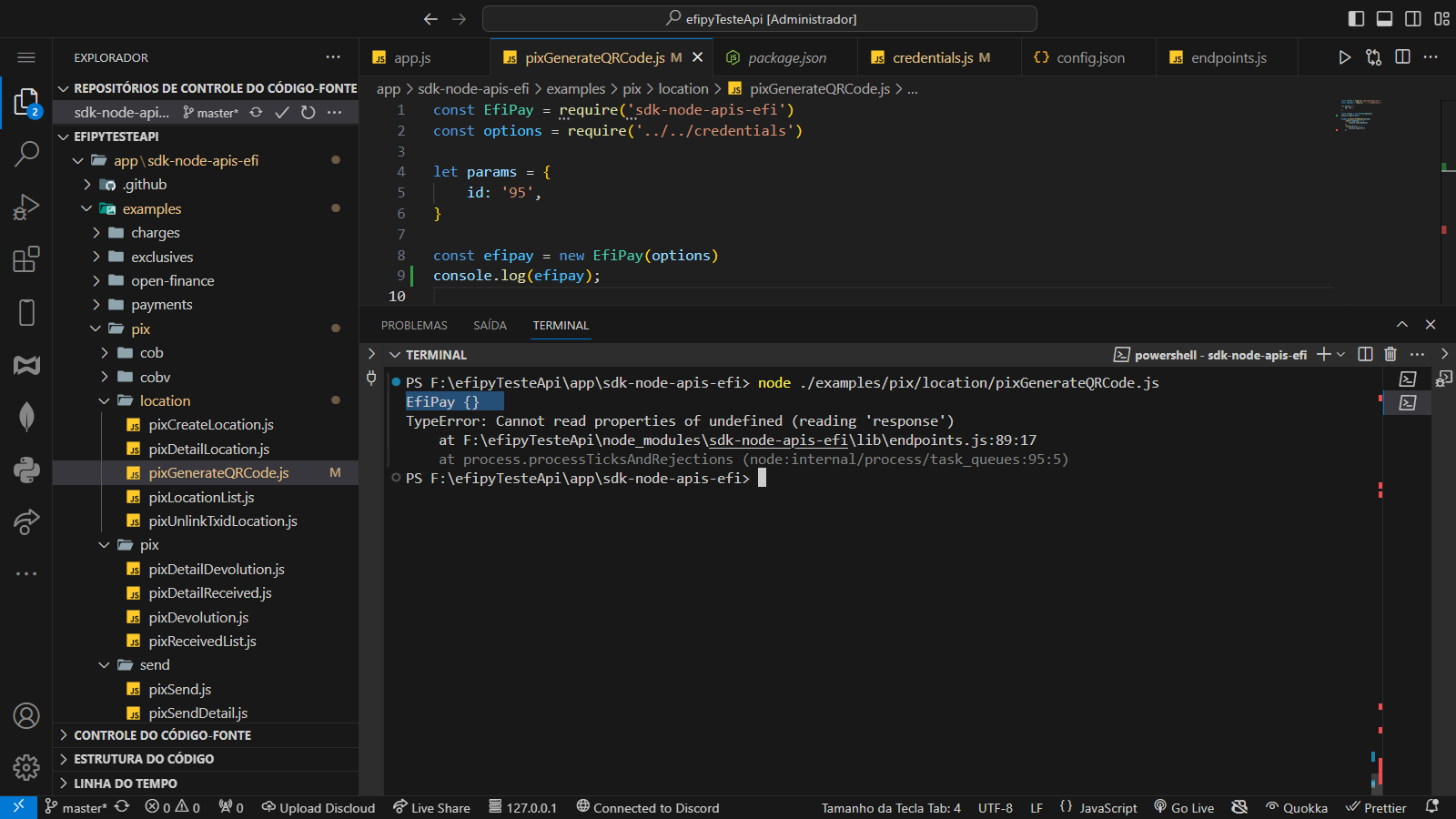
Task: Toggle bottom panel visibility
Action: click(1384, 18)
